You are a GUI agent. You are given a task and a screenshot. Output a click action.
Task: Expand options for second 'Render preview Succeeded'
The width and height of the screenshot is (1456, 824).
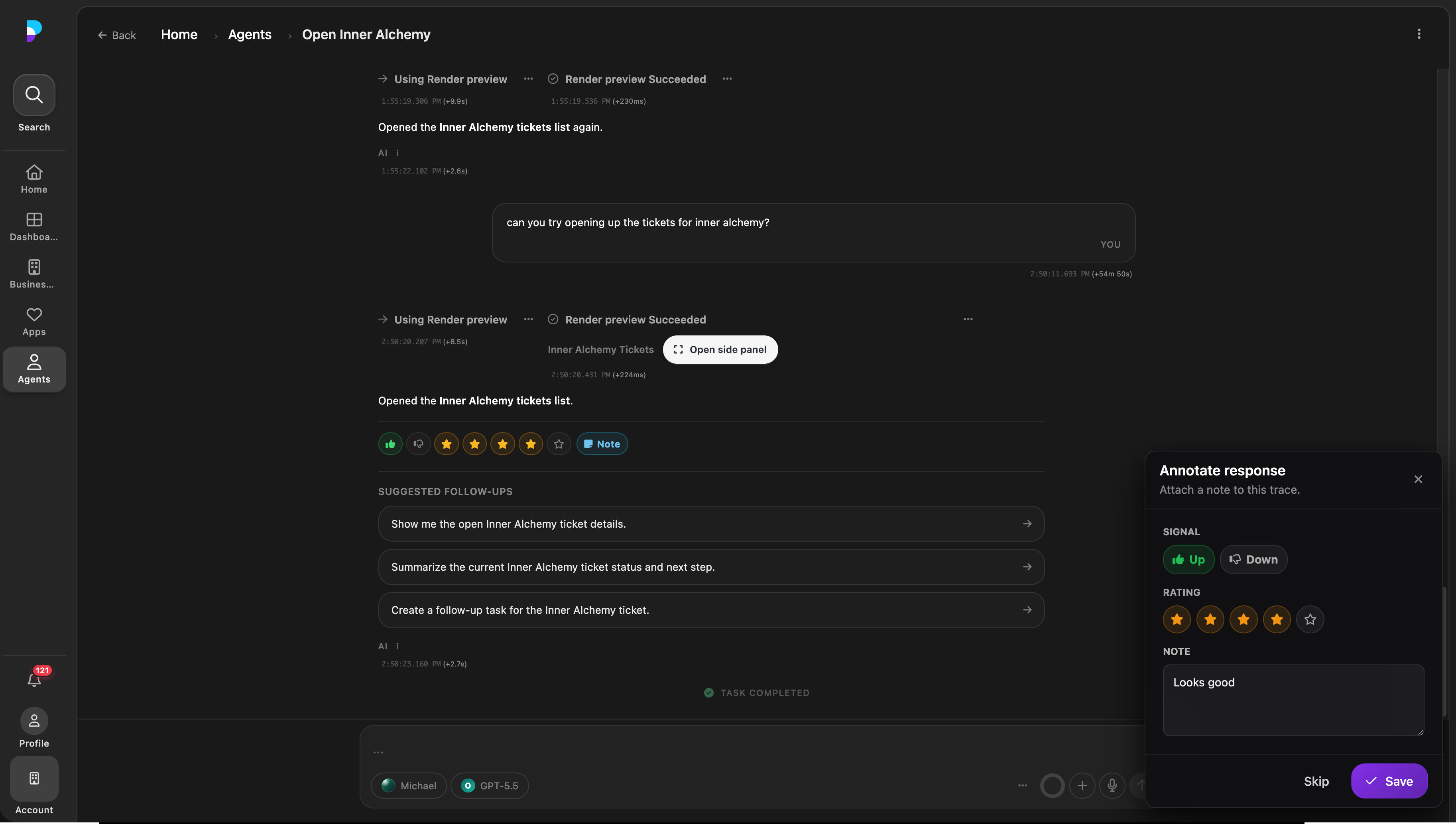click(968, 319)
